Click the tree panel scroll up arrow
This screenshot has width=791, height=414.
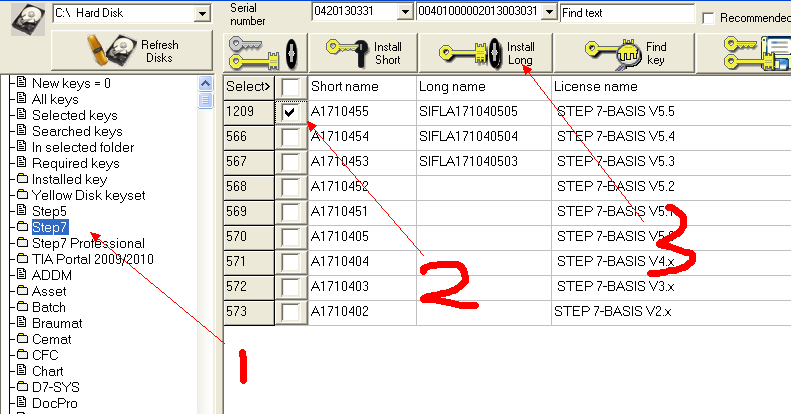[x=206, y=84]
